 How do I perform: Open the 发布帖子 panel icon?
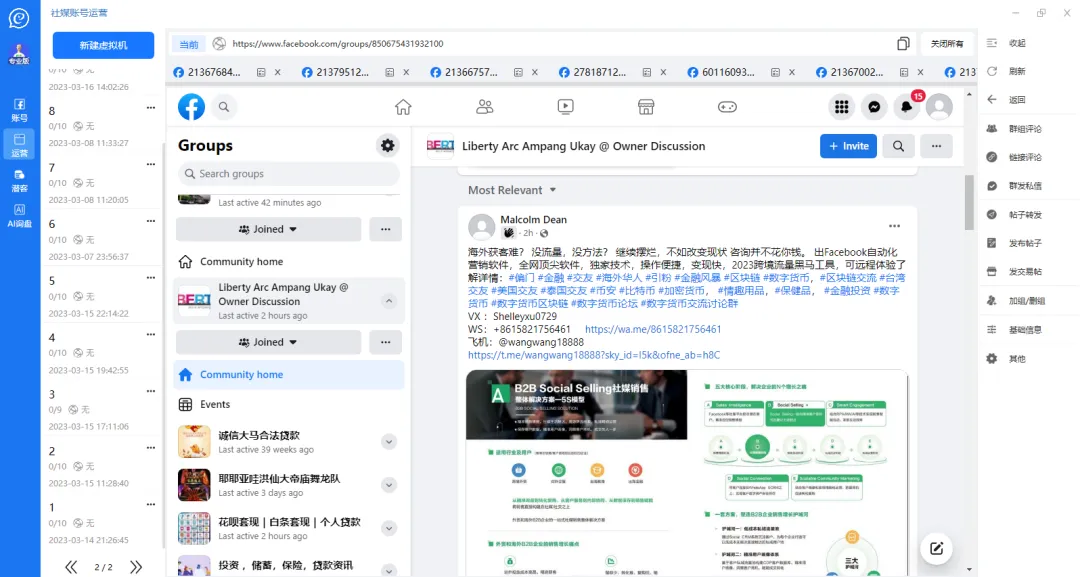pos(992,242)
